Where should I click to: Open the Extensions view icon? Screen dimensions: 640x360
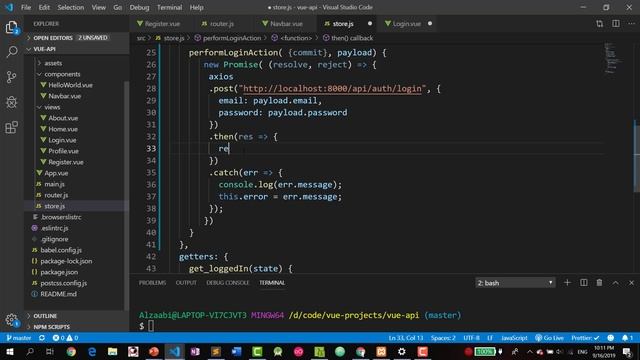coord(12,127)
